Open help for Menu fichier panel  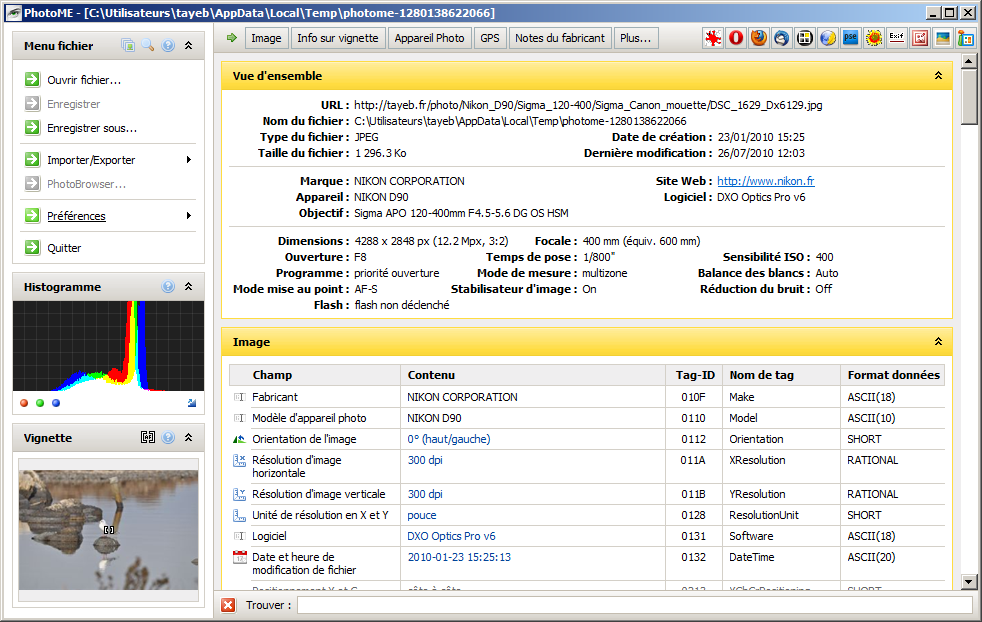[168, 46]
